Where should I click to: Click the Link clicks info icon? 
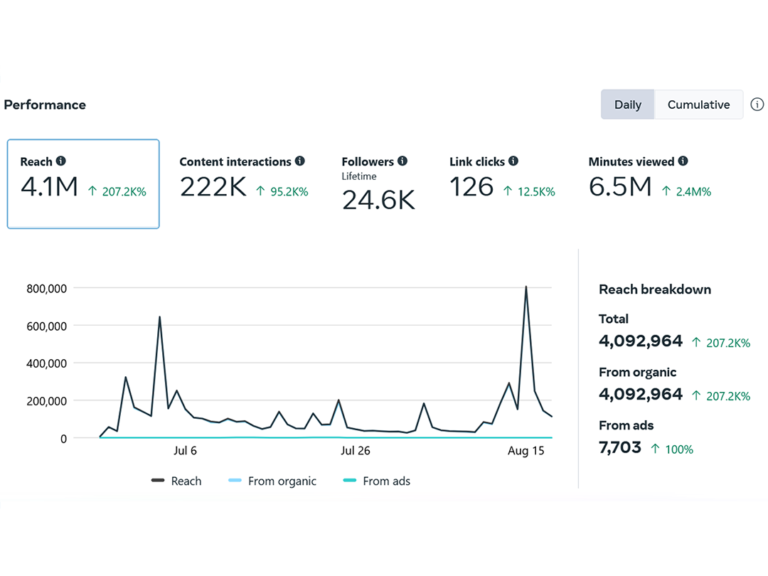tap(513, 161)
